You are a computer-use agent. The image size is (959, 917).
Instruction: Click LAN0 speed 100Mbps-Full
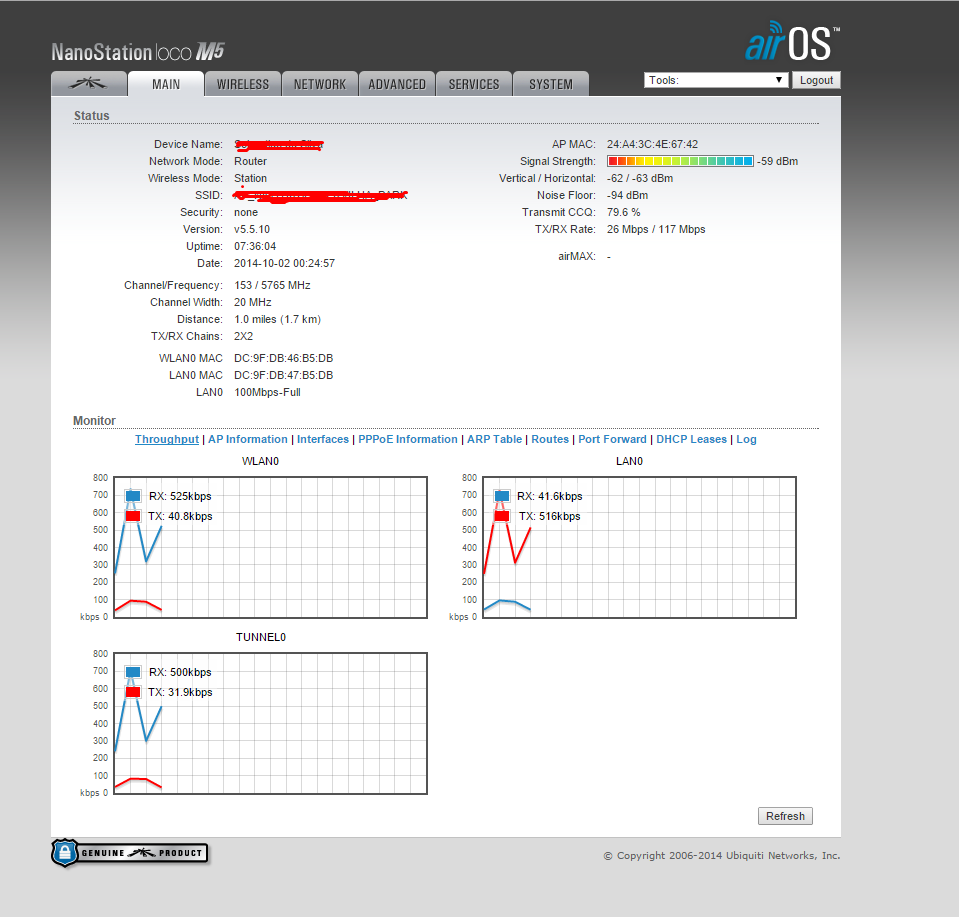(267, 392)
